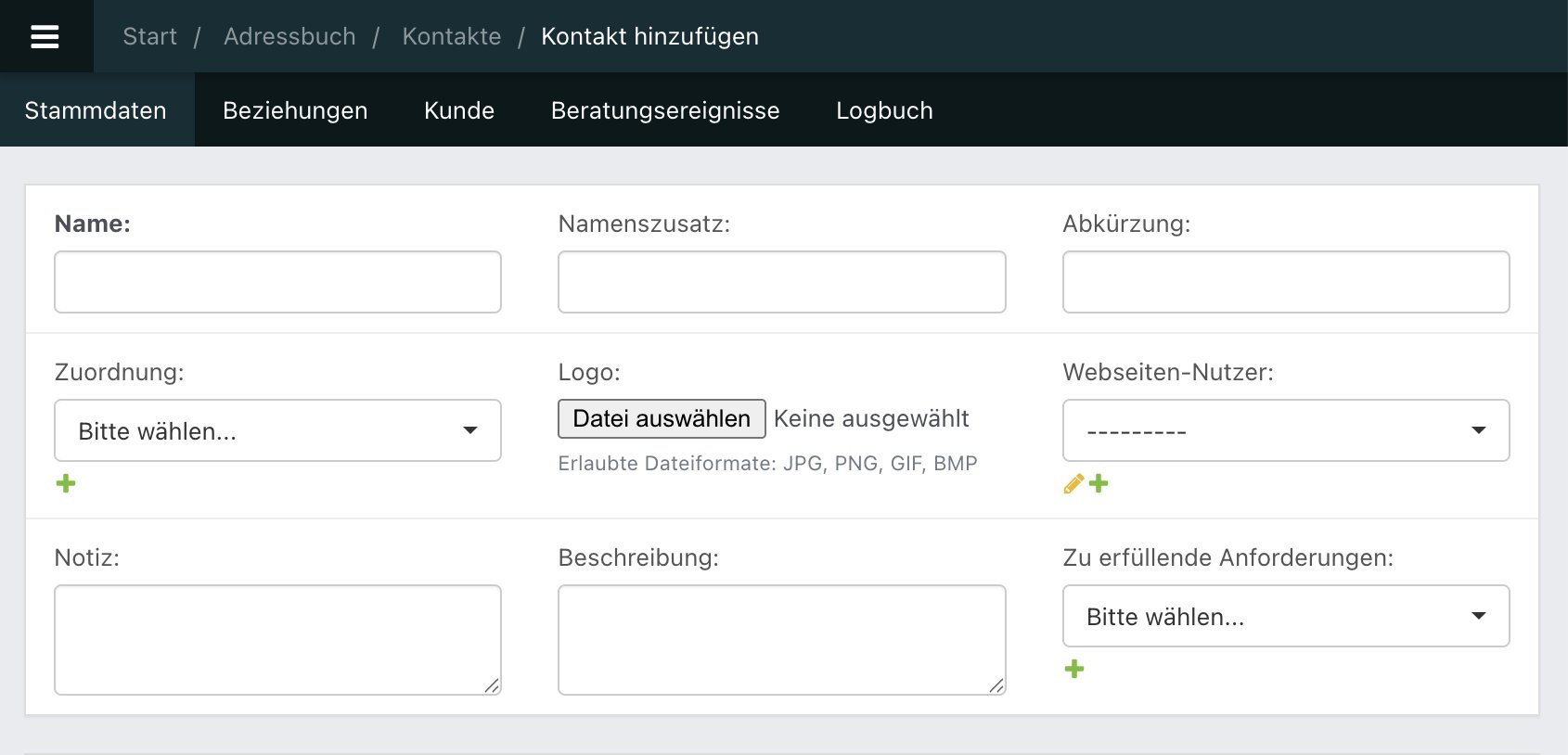The image size is (1568, 755).
Task: Focus the Namenszusatz input field
Action: 782,282
